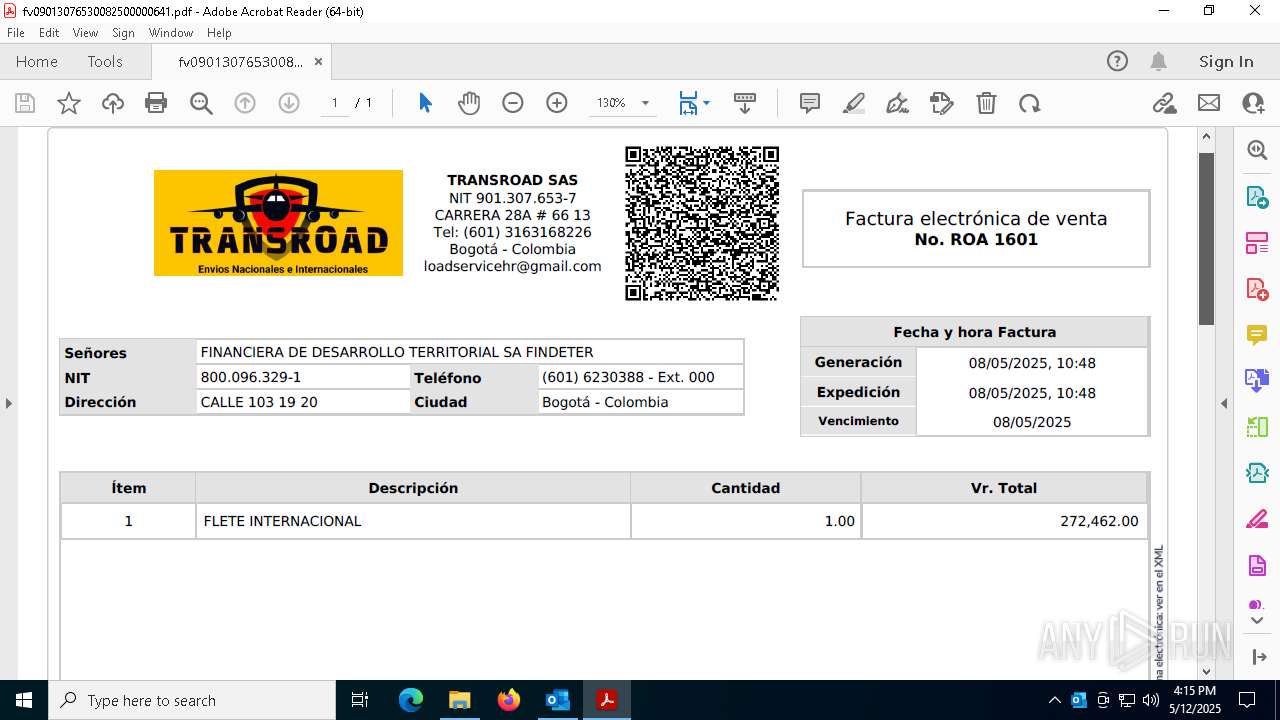The image size is (1280, 720).
Task: Open the search magnifier in right pane
Action: (1257, 150)
